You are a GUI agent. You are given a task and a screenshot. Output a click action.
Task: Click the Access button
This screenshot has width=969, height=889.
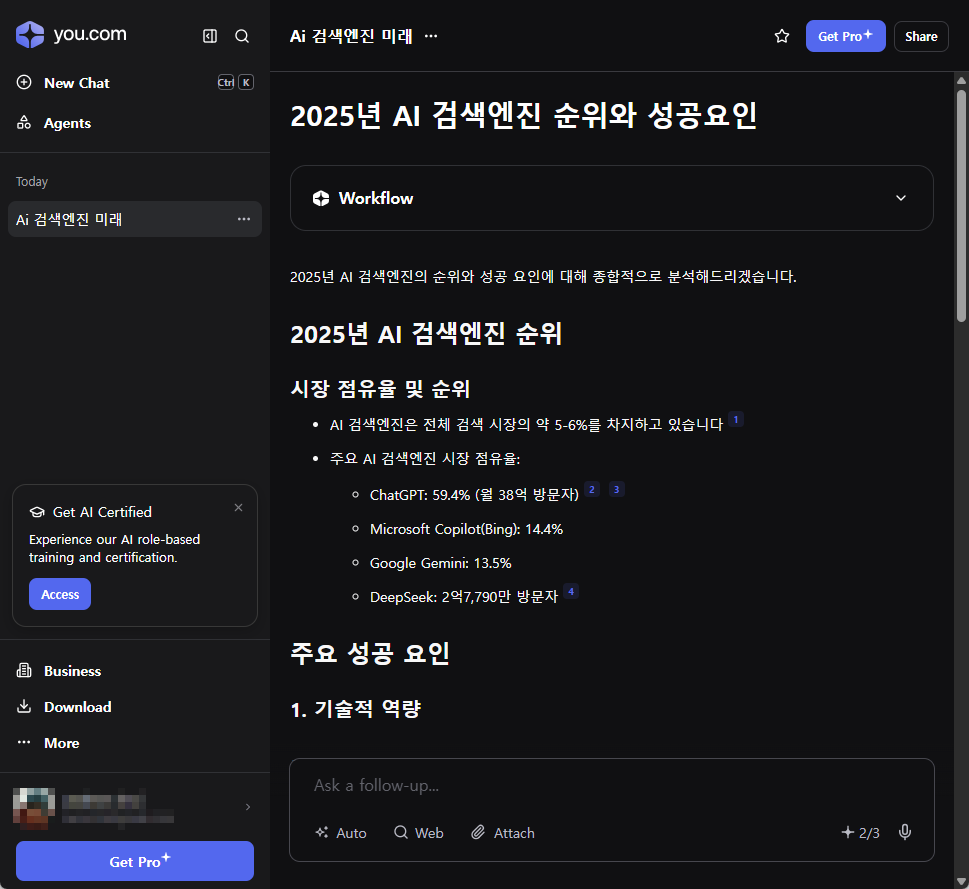coord(60,594)
